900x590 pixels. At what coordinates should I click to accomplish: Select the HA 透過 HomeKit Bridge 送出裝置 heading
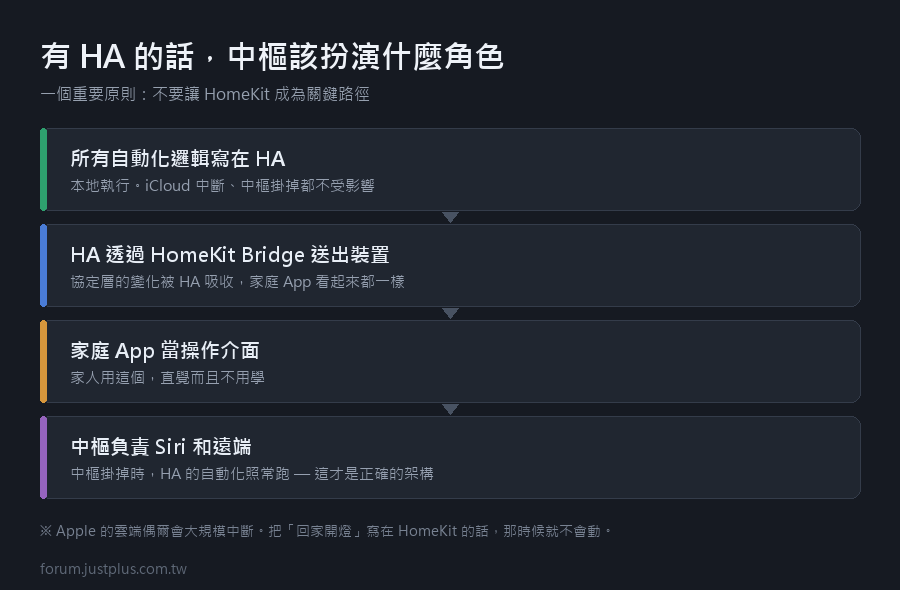(x=230, y=255)
